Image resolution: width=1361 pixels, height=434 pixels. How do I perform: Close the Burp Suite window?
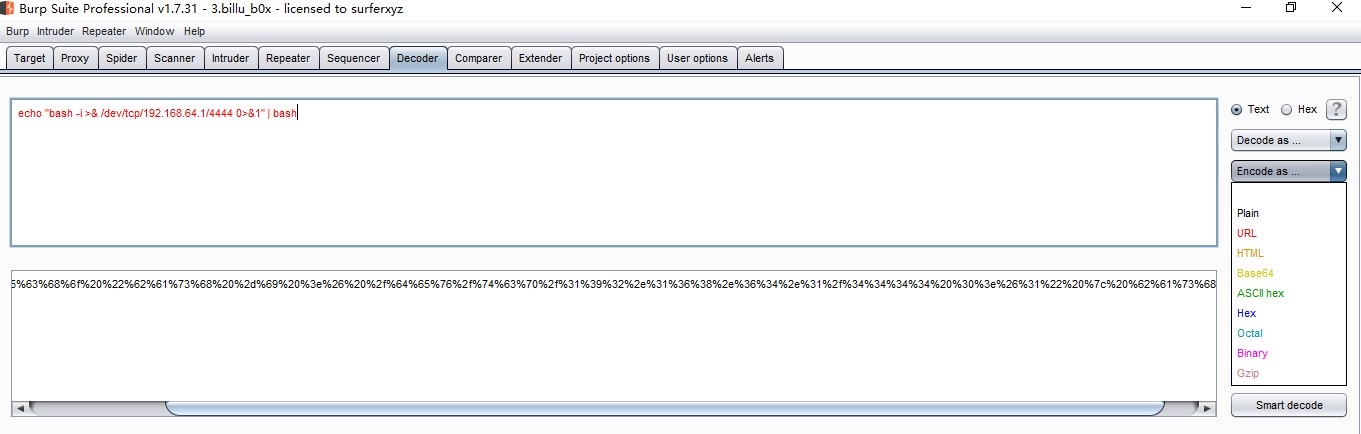click(1338, 8)
